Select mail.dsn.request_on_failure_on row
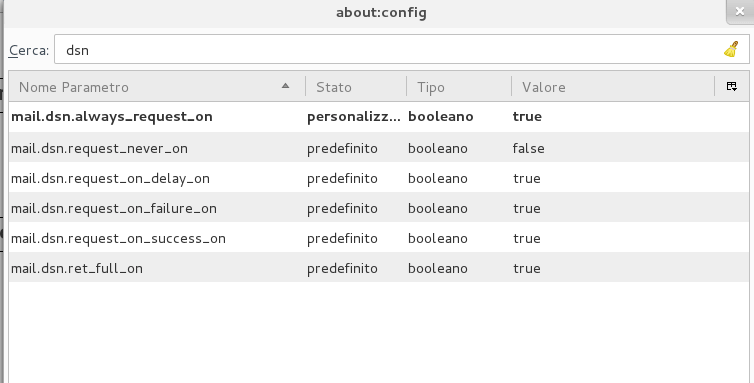Screen dimensions: 754x383 [x=379, y=208]
